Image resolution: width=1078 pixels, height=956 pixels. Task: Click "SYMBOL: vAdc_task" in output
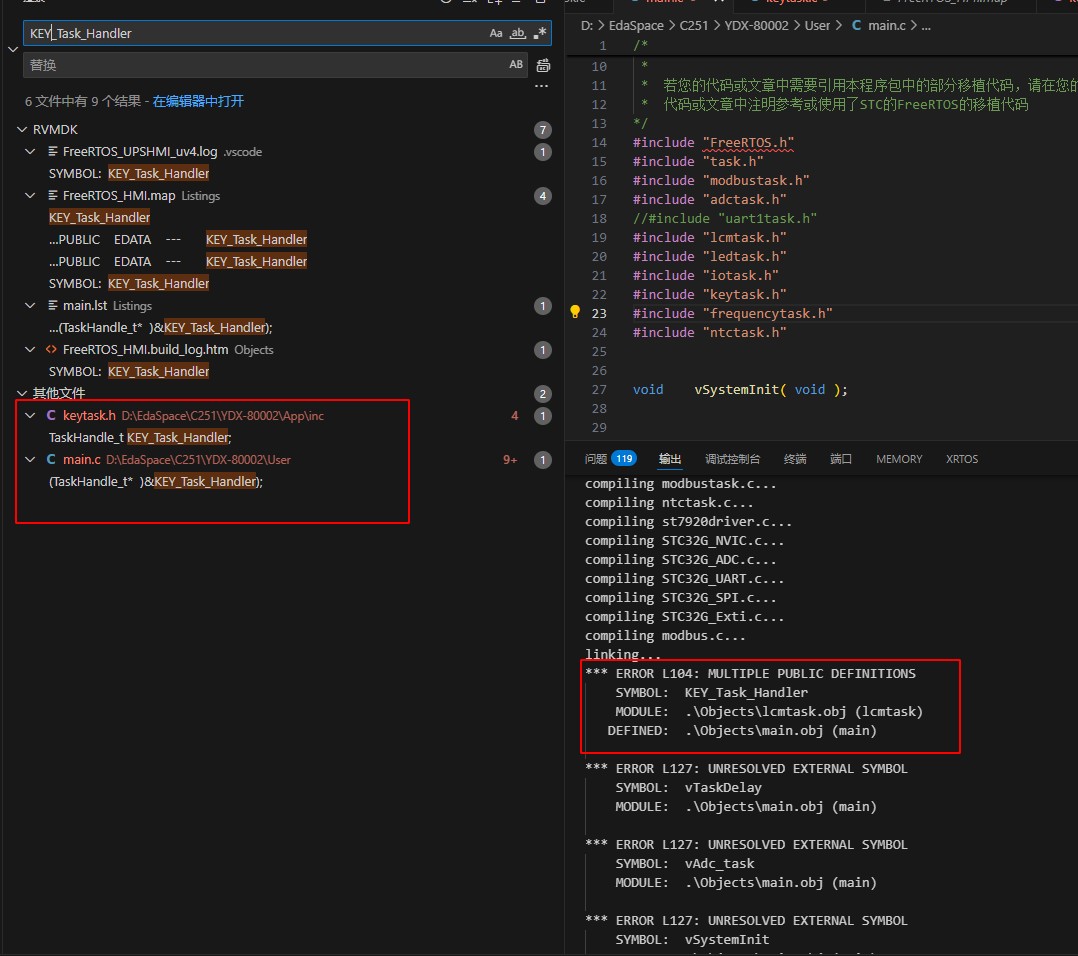(685, 863)
